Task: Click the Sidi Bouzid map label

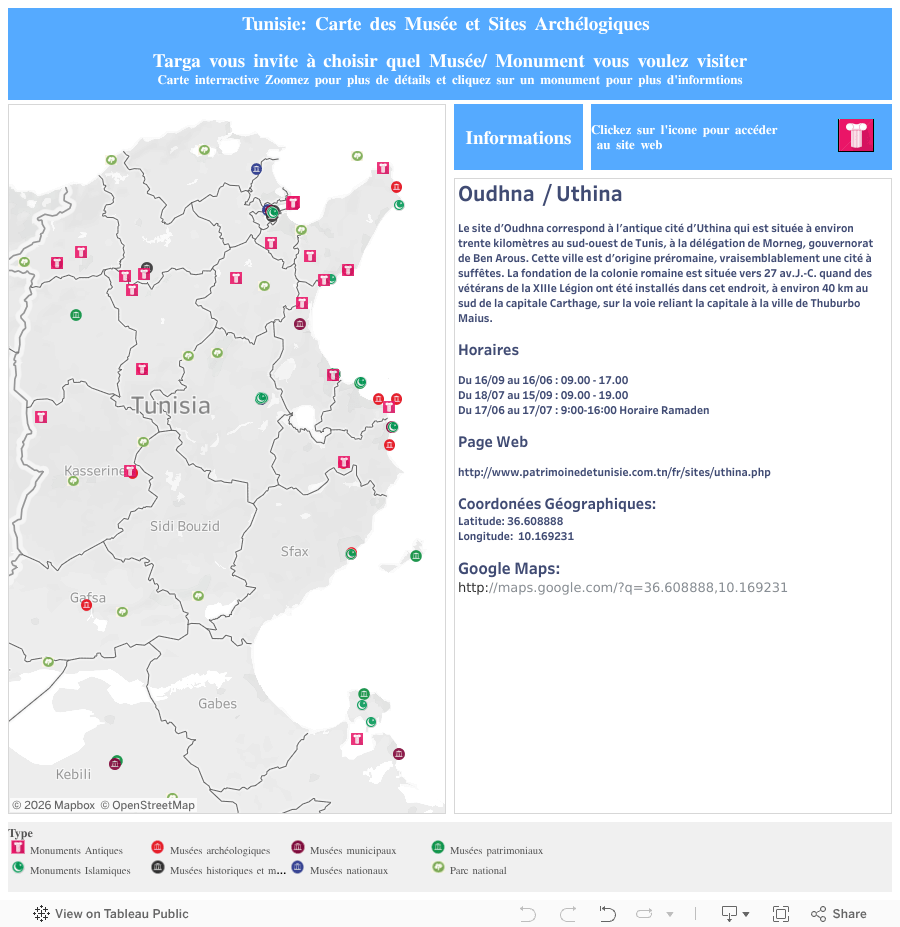Action: click(184, 526)
